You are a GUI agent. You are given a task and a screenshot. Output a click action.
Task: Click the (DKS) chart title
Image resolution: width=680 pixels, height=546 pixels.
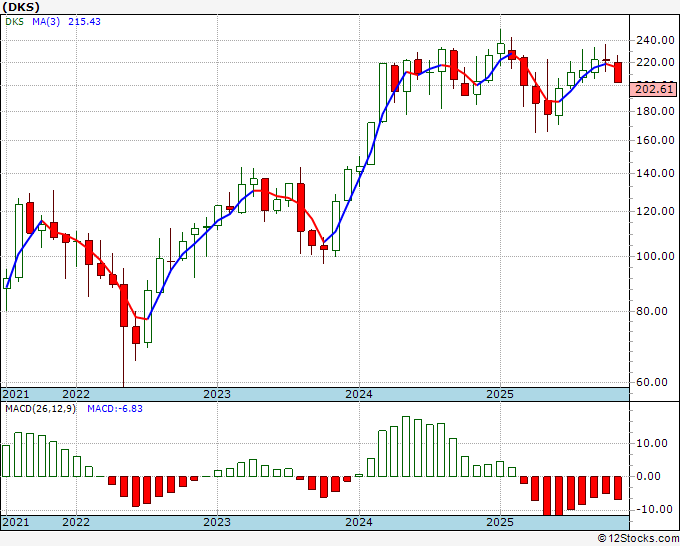[x=21, y=7]
